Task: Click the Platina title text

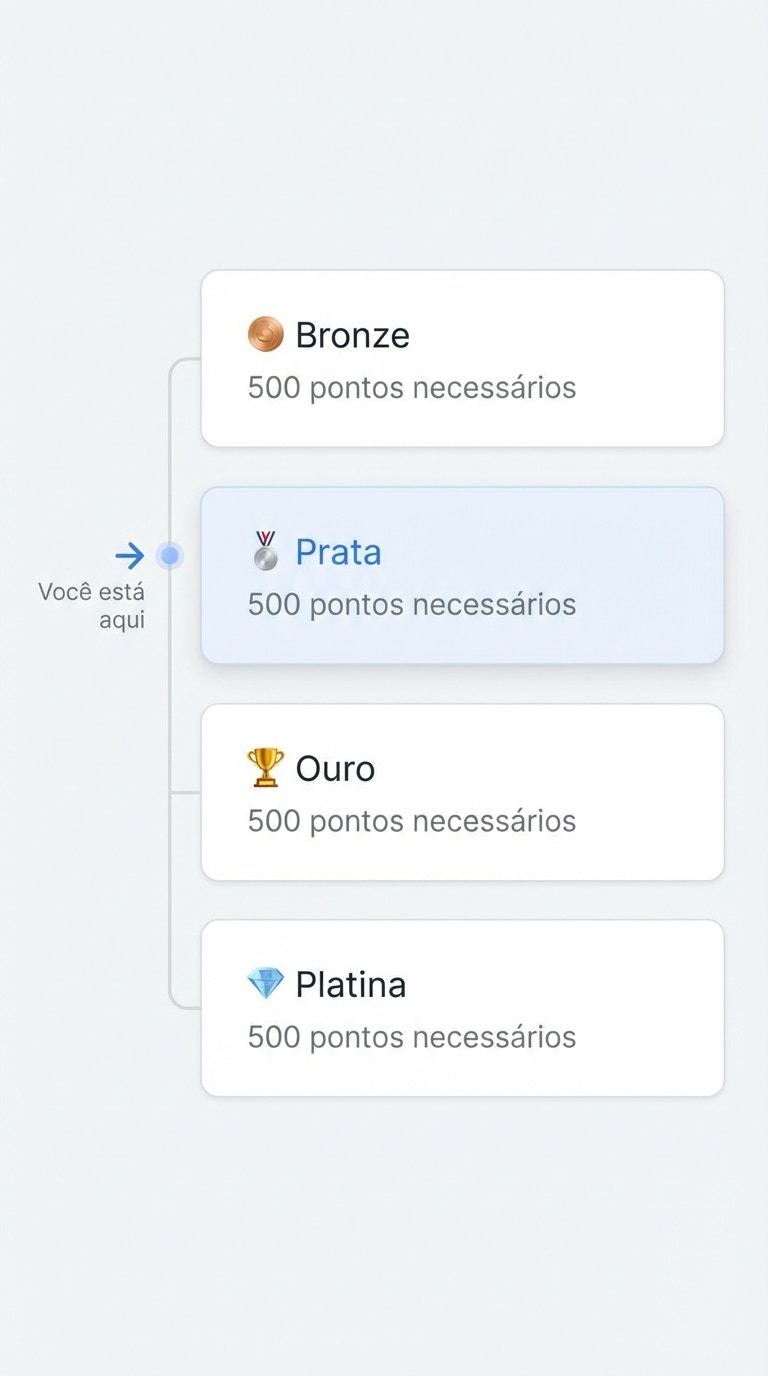Action: (x=351, y=983)
